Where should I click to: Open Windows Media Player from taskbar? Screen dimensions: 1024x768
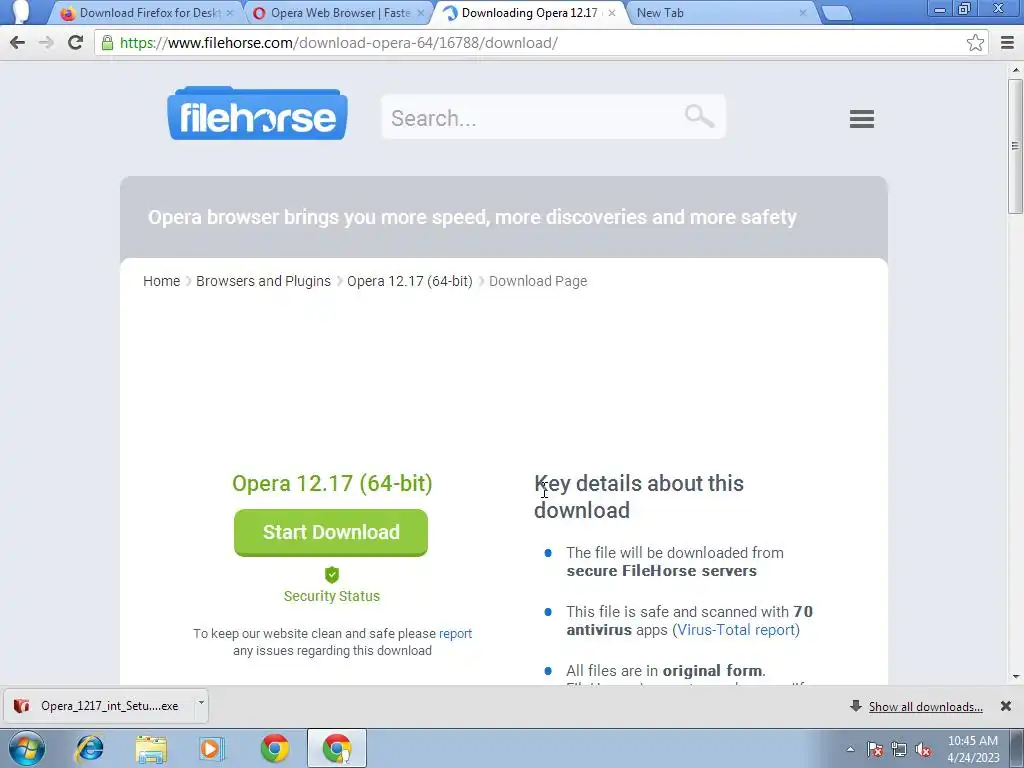point(212,749)
